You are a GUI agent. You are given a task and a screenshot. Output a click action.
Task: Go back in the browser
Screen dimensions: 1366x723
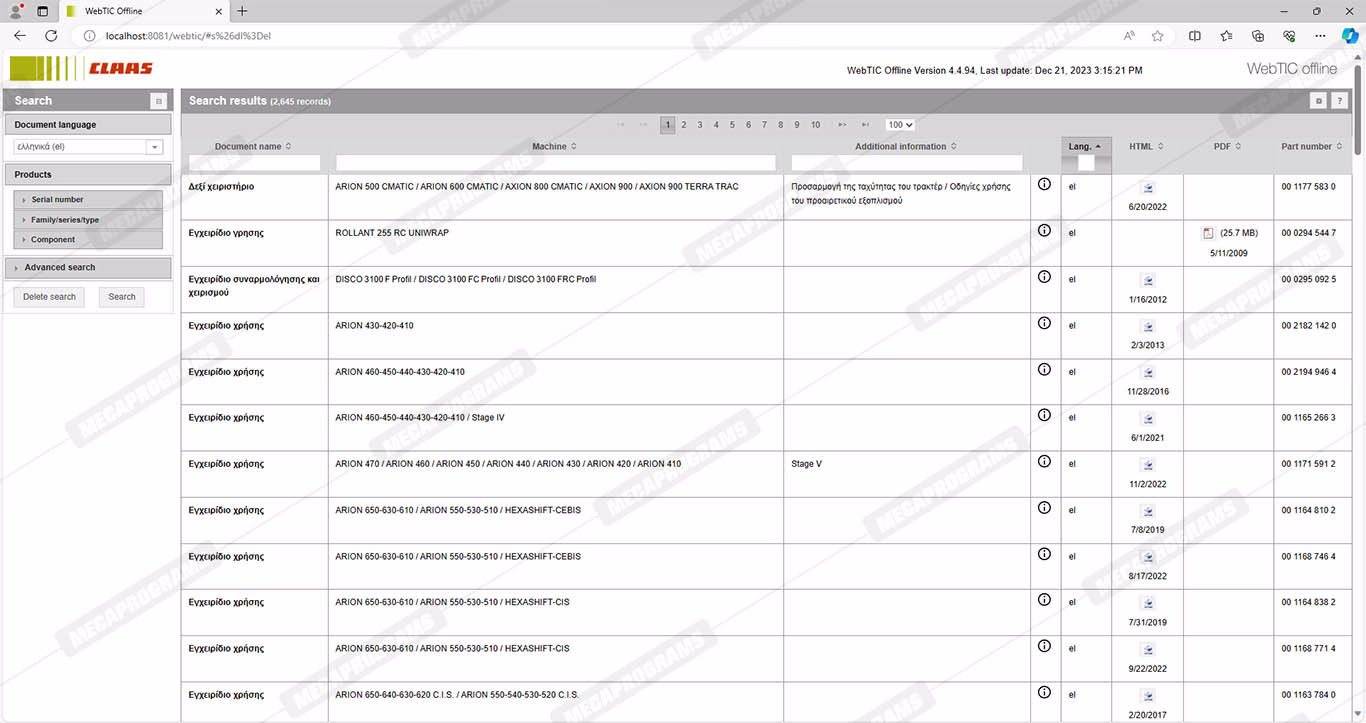pos(20,35)
